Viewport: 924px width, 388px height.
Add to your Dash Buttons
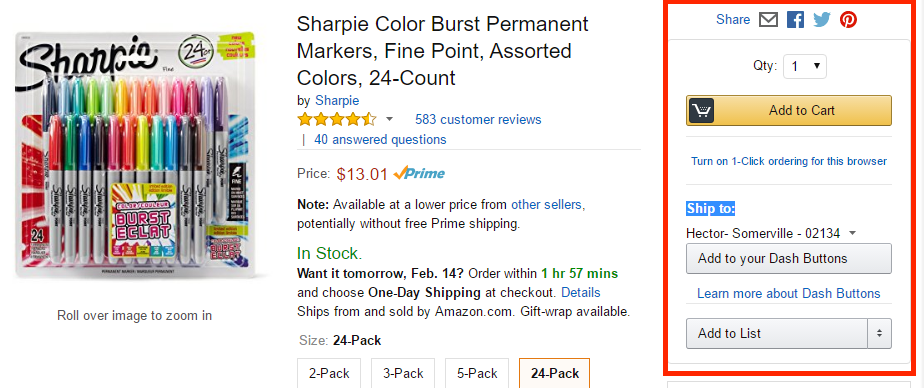[788, 258]
